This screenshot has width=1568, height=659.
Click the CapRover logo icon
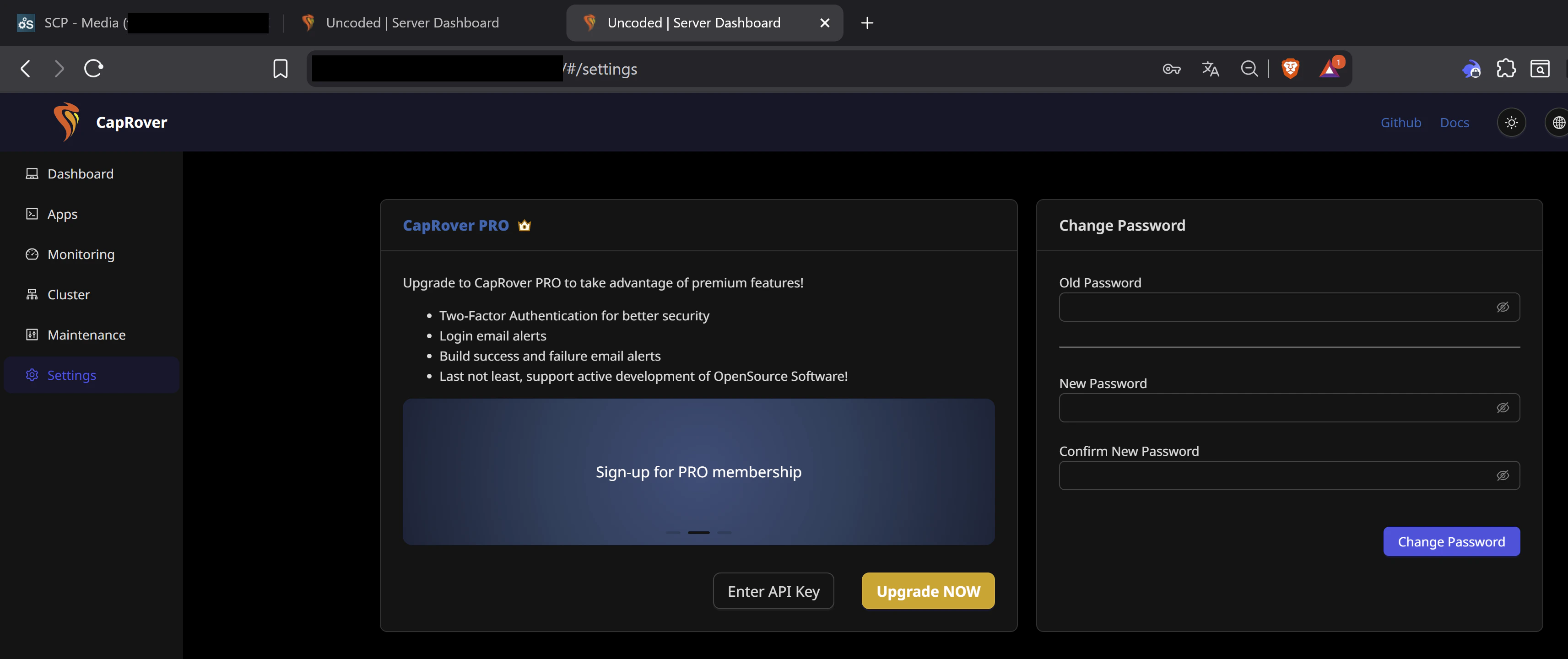(66, 122)
